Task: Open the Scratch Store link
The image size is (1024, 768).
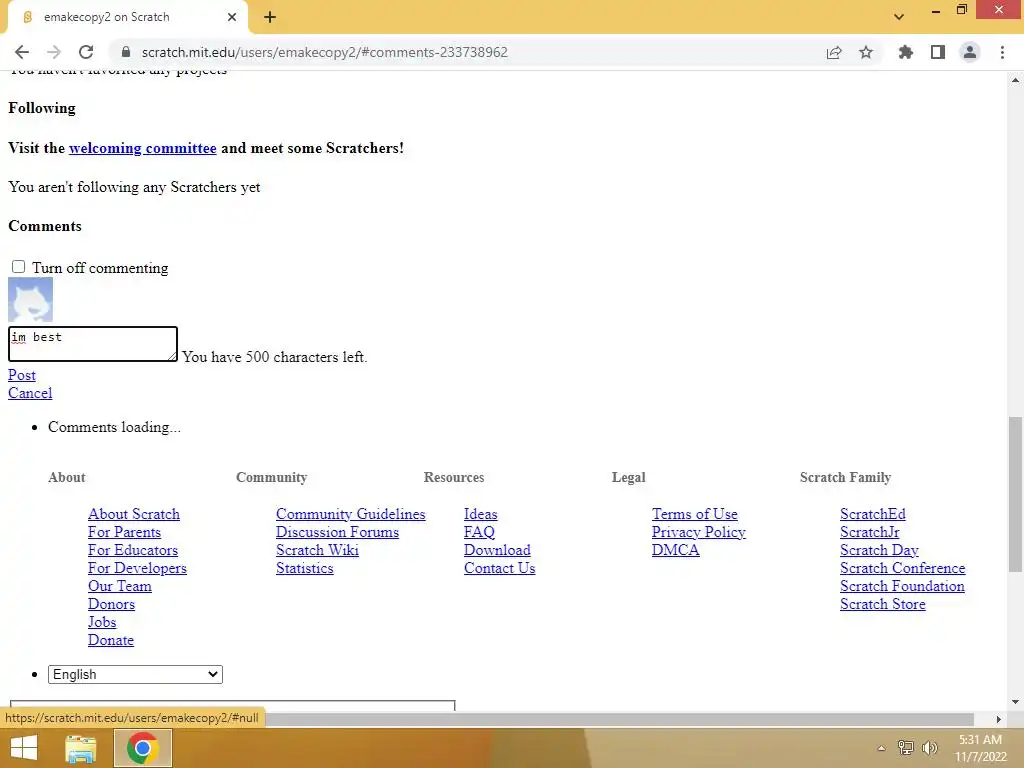Action: coord(882,604)
